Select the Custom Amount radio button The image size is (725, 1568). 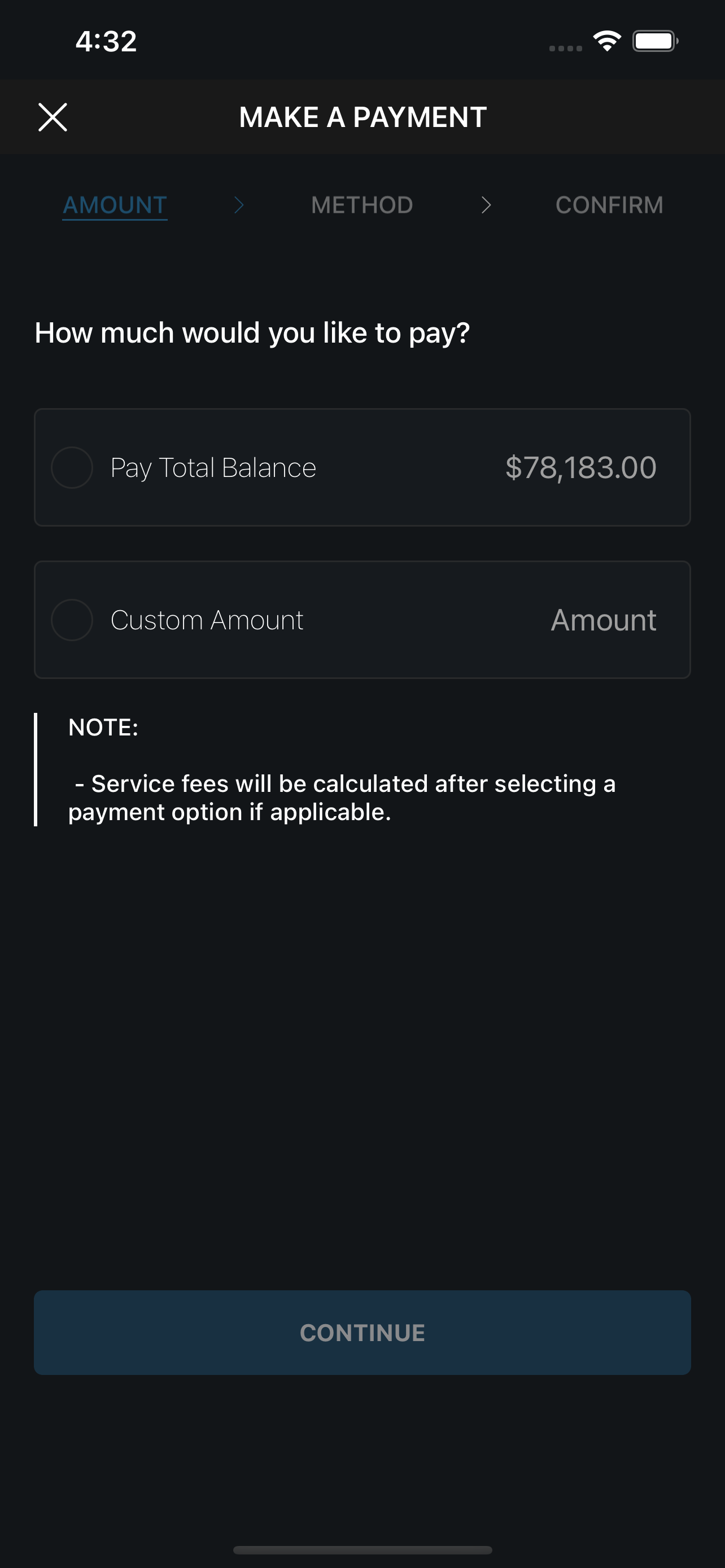[x=72, y=620]
